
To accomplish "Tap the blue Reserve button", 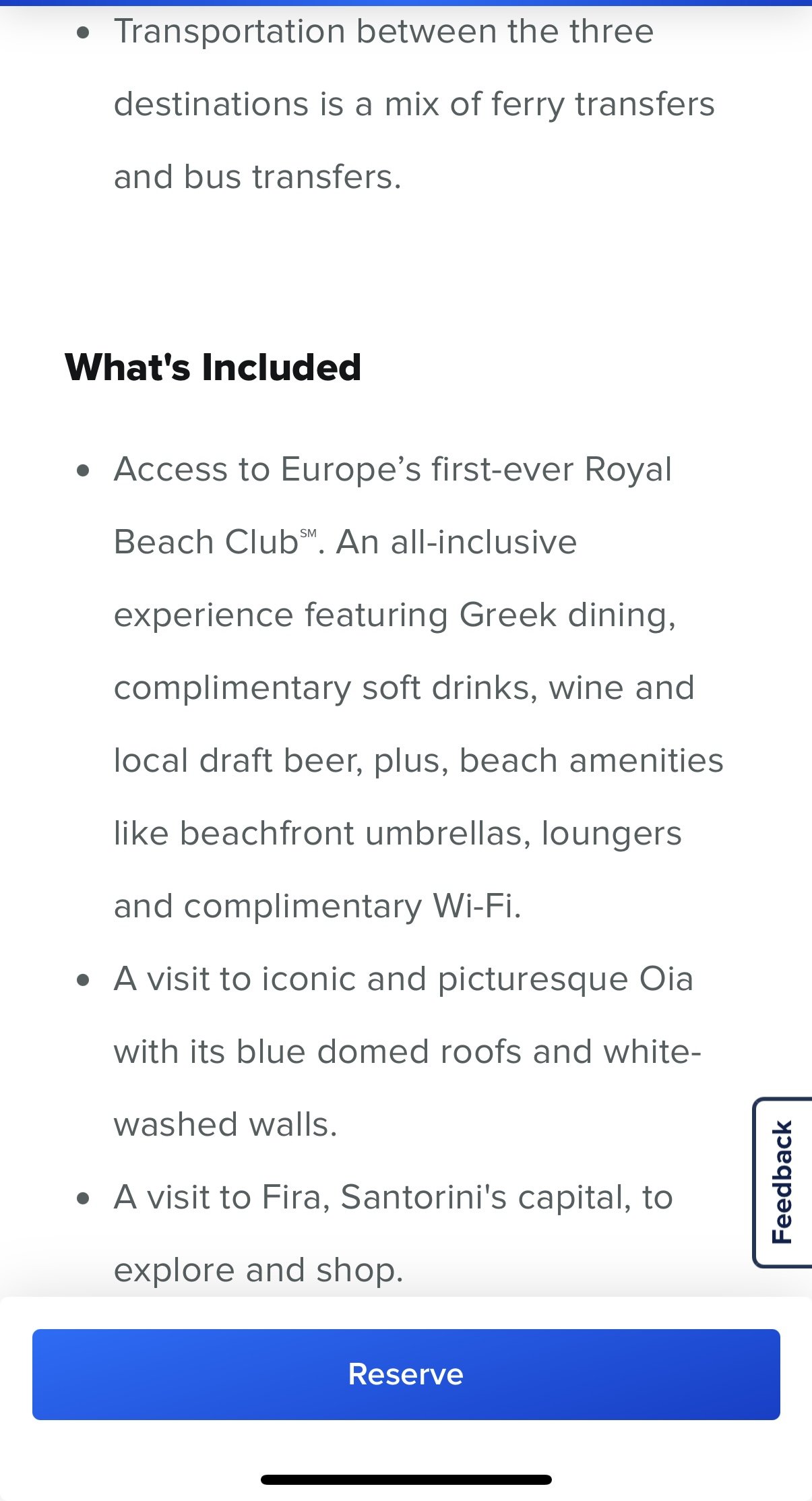I will click(406, 1374).
